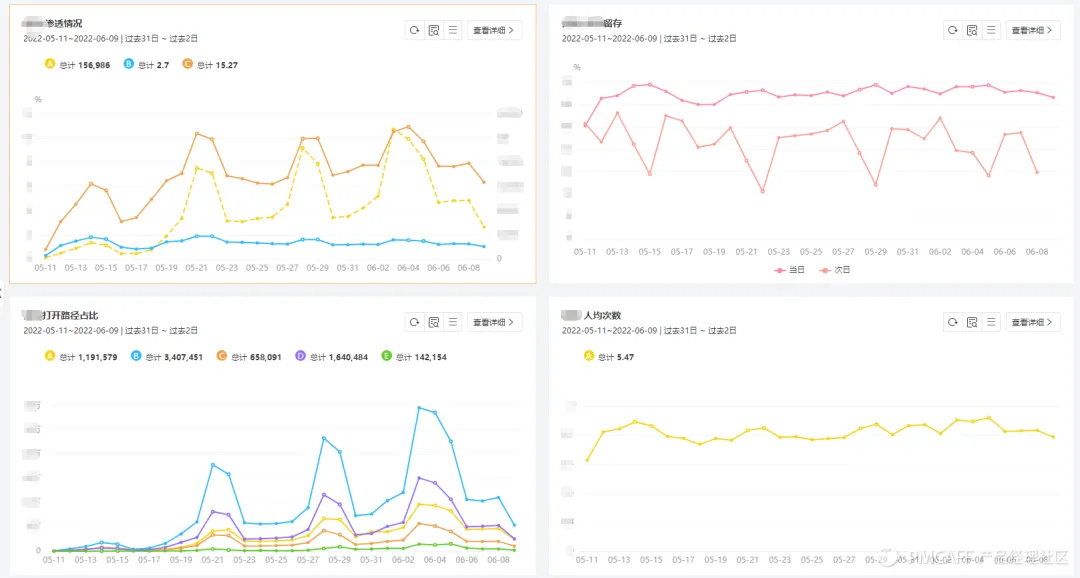Screen dimensions: 1080x578
Task: Refresh the 渗透情况 chart data
Action: coord(415,30)
